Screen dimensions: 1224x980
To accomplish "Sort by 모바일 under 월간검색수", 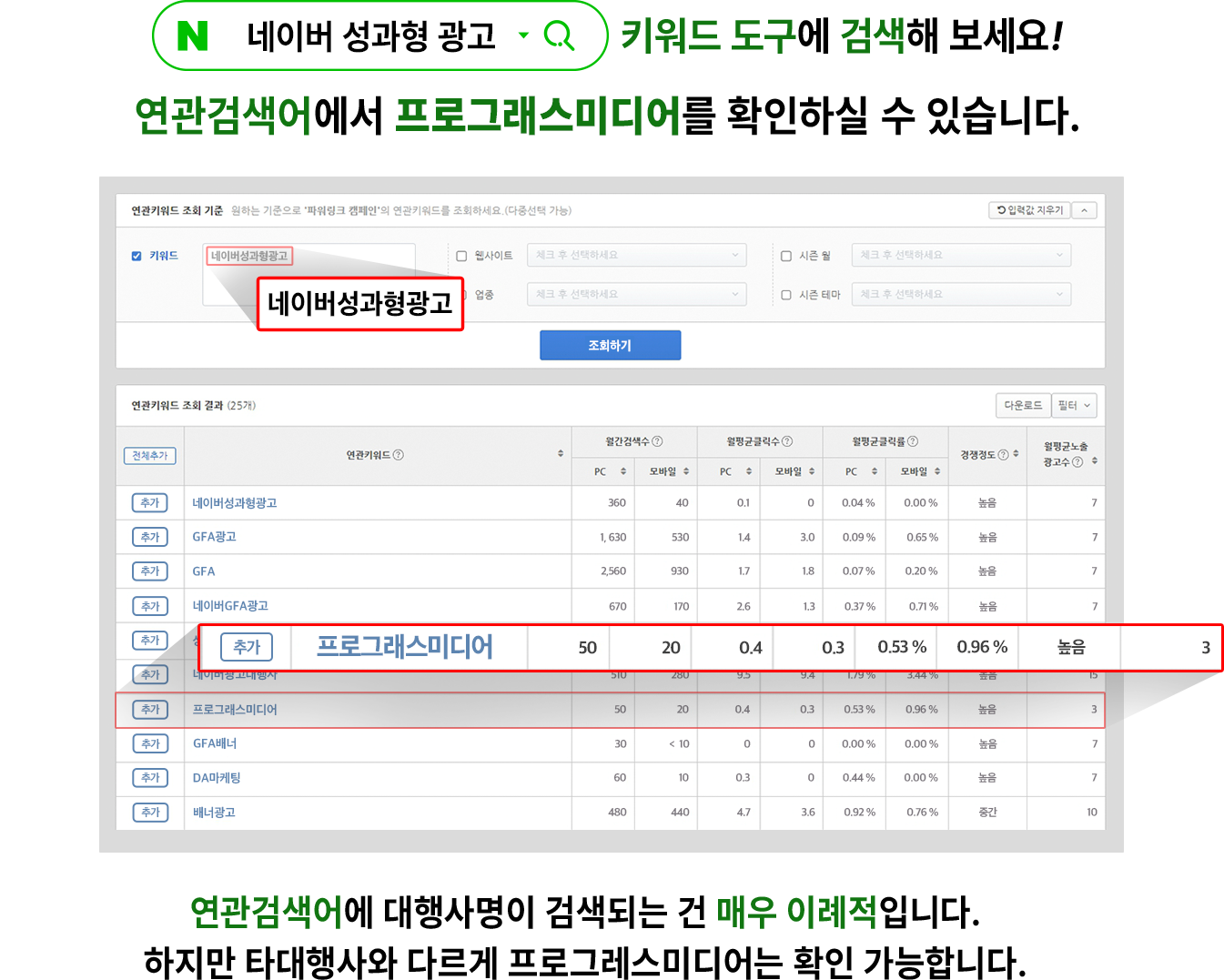I will point(686,471).
